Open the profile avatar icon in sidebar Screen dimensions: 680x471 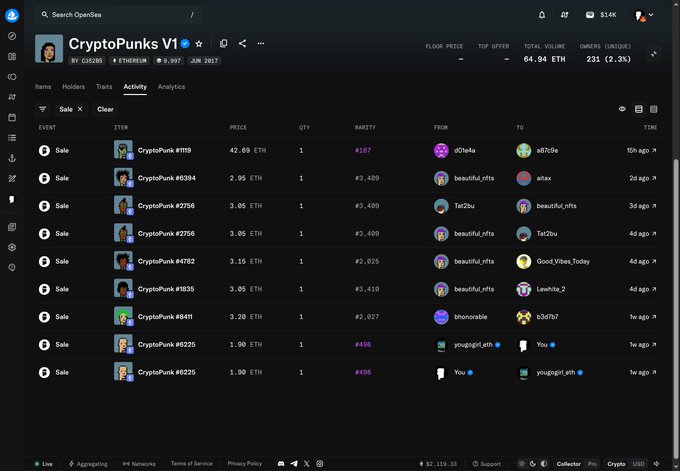(12, 199)
